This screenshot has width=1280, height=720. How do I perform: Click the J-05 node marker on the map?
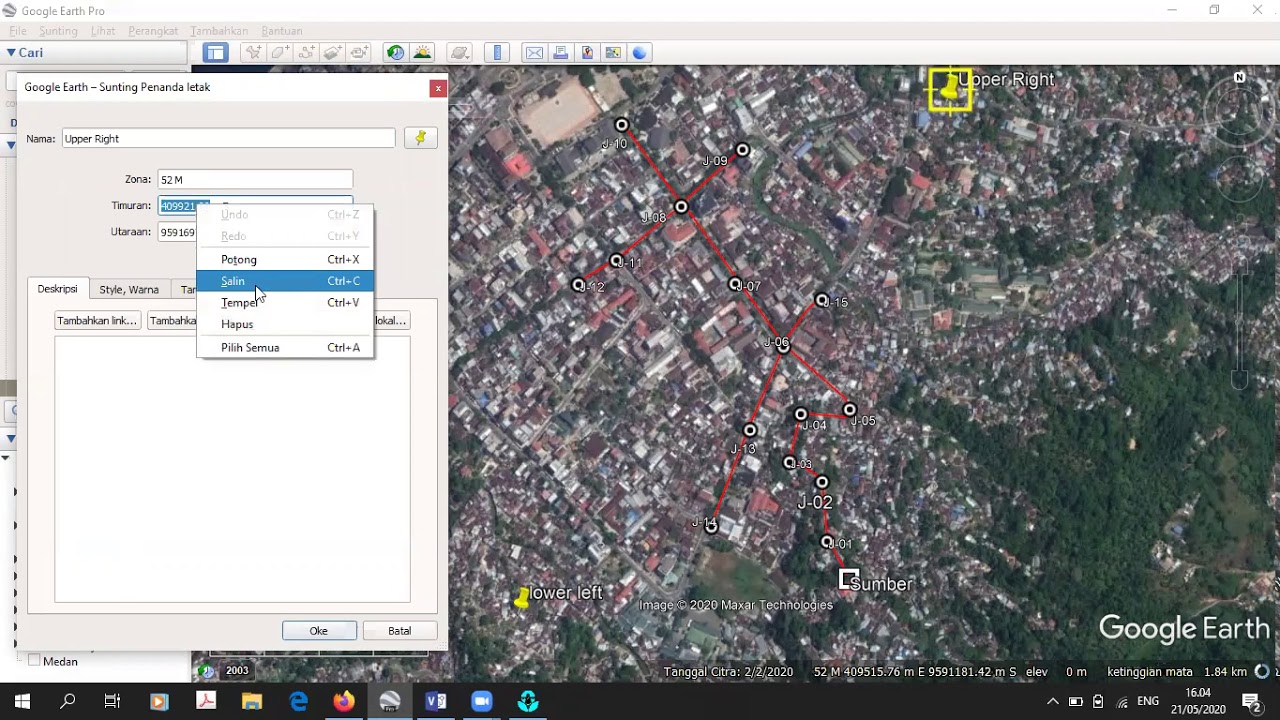coord(850,410)
